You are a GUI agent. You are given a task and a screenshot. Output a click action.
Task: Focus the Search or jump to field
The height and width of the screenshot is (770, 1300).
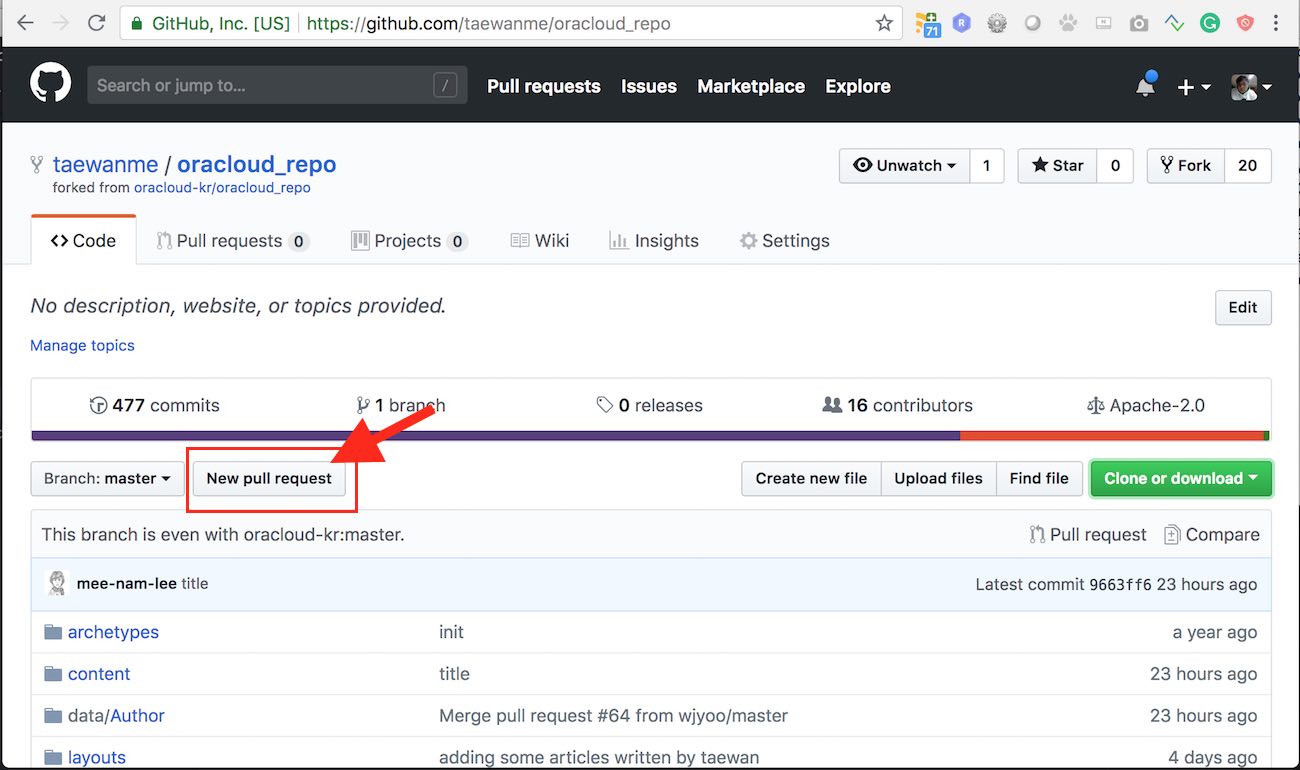(x=277, y=85)
